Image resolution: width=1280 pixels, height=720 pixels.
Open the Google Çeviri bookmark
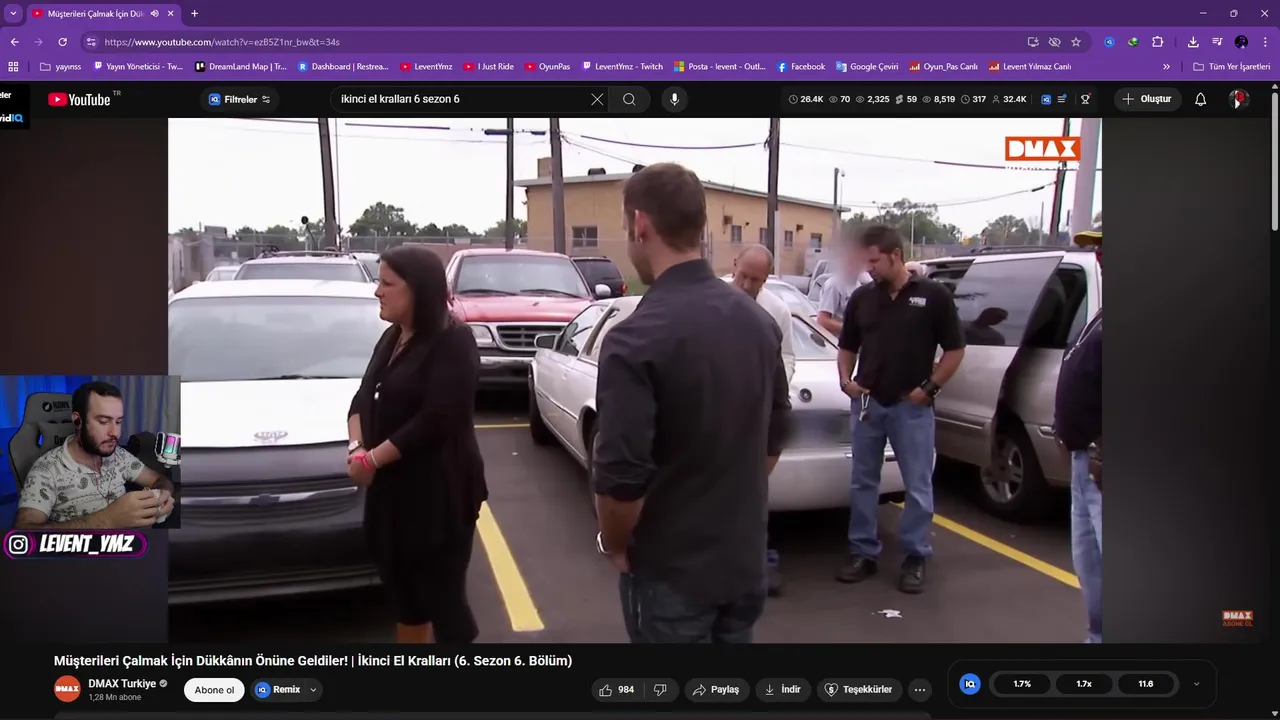click(867, 67)
